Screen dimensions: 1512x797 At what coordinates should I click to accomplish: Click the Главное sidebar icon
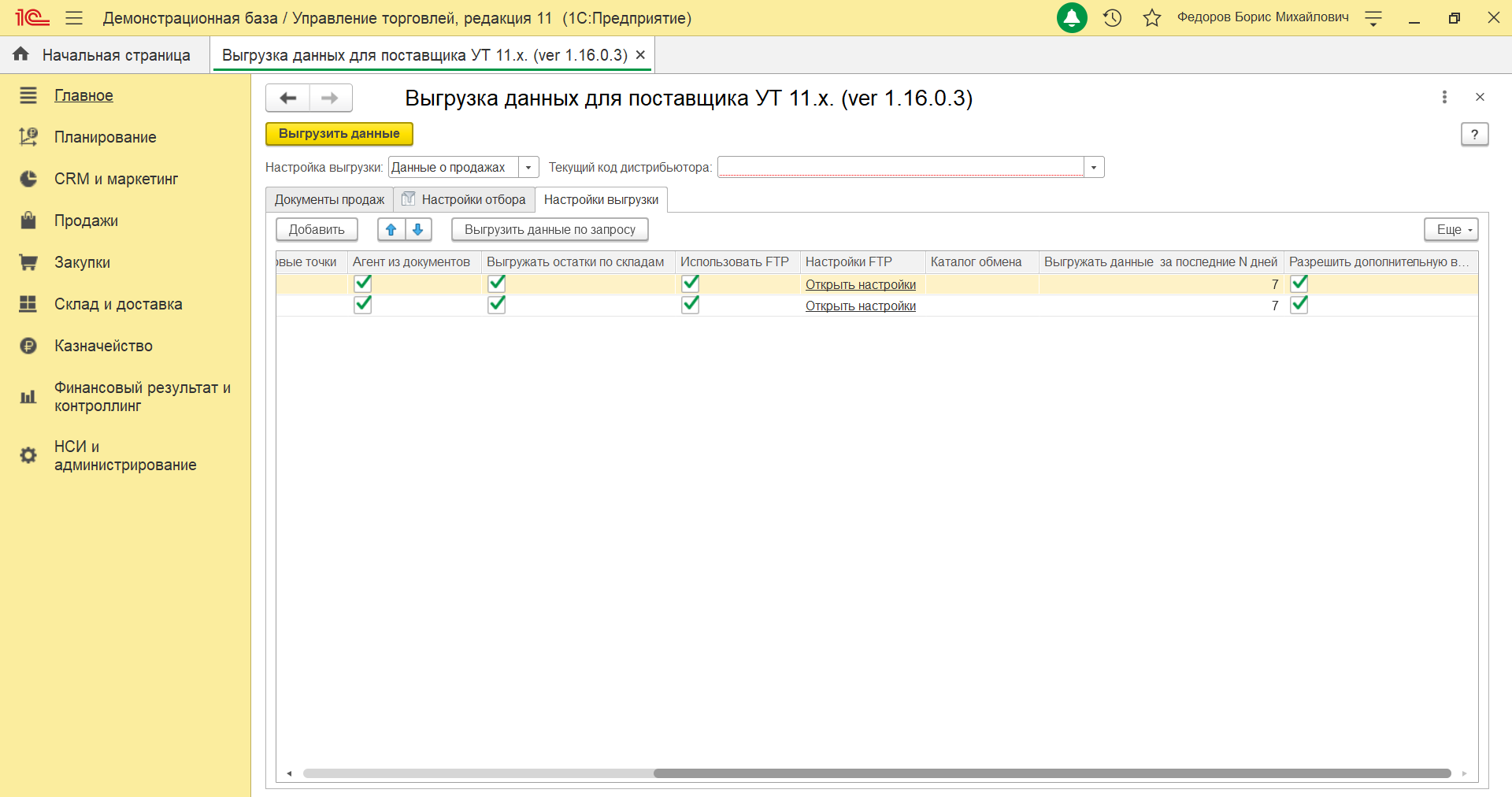(x=28, y=95)
